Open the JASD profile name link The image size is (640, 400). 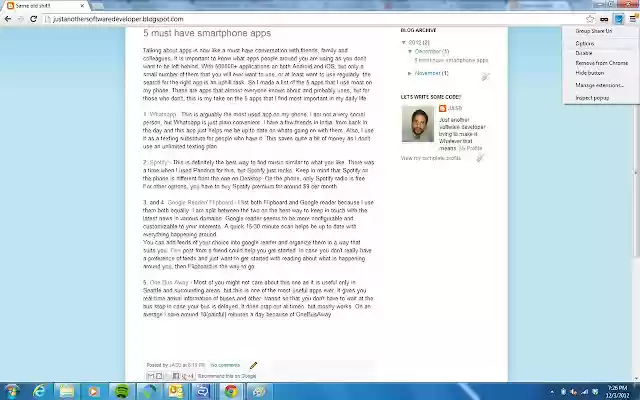(455, 108)
